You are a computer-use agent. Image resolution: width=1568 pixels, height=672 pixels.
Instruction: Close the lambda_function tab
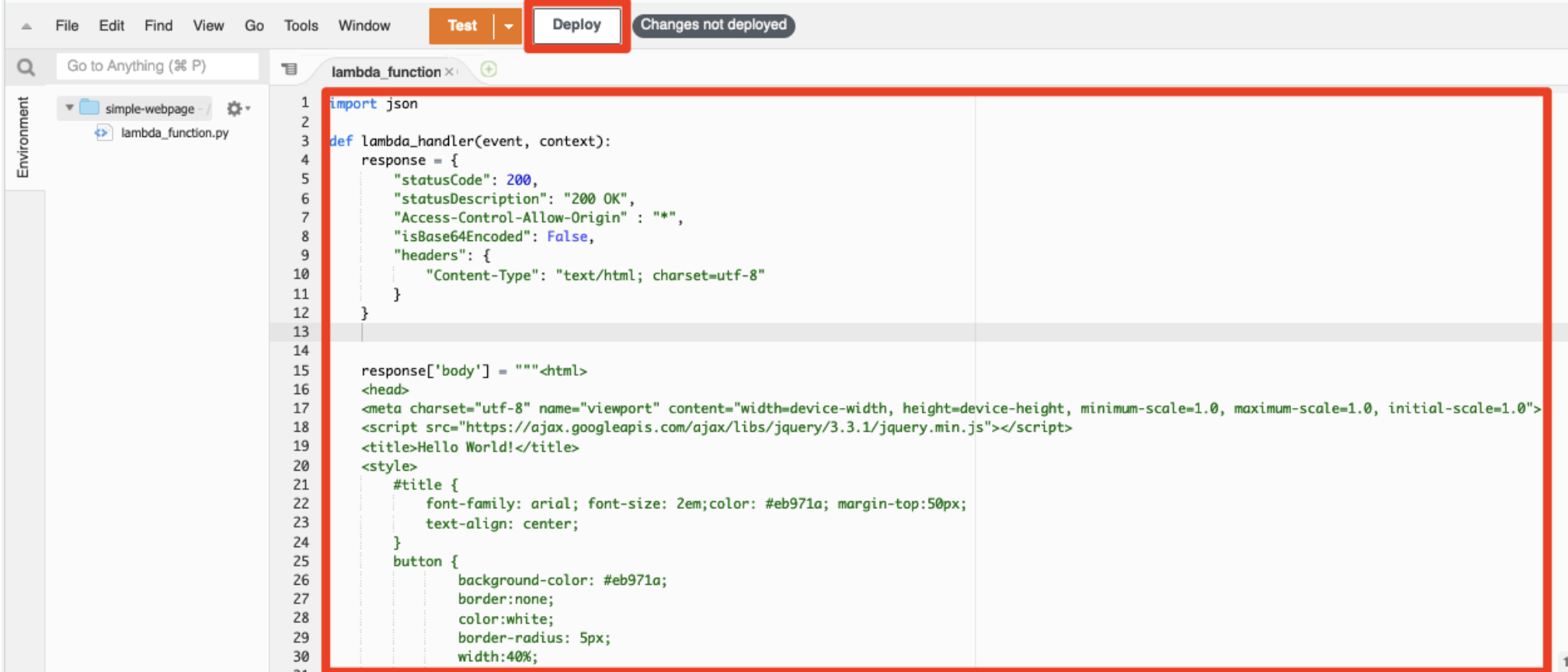[x=449, y=71]
